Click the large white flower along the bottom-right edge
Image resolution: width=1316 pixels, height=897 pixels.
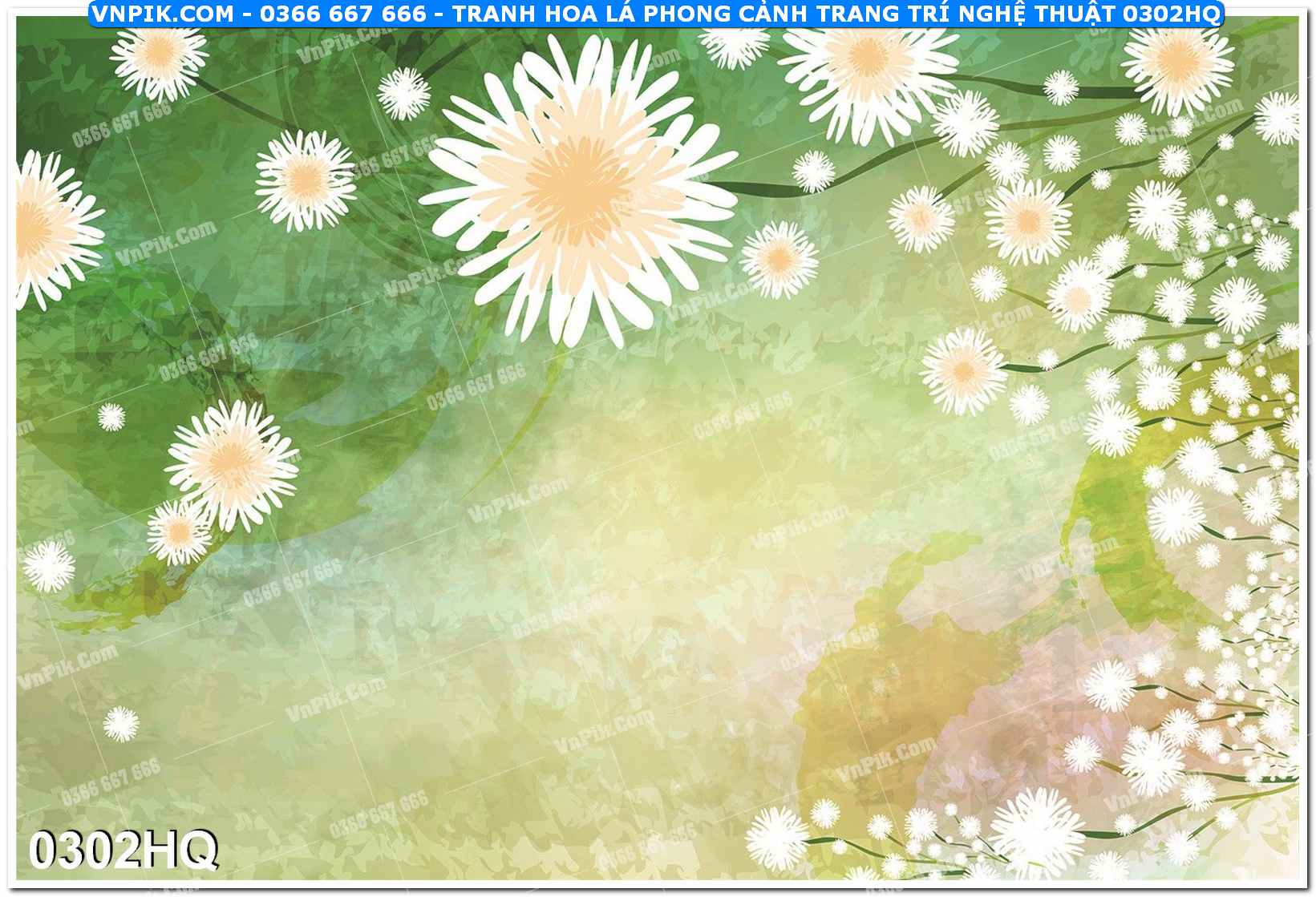point(1037,830)
